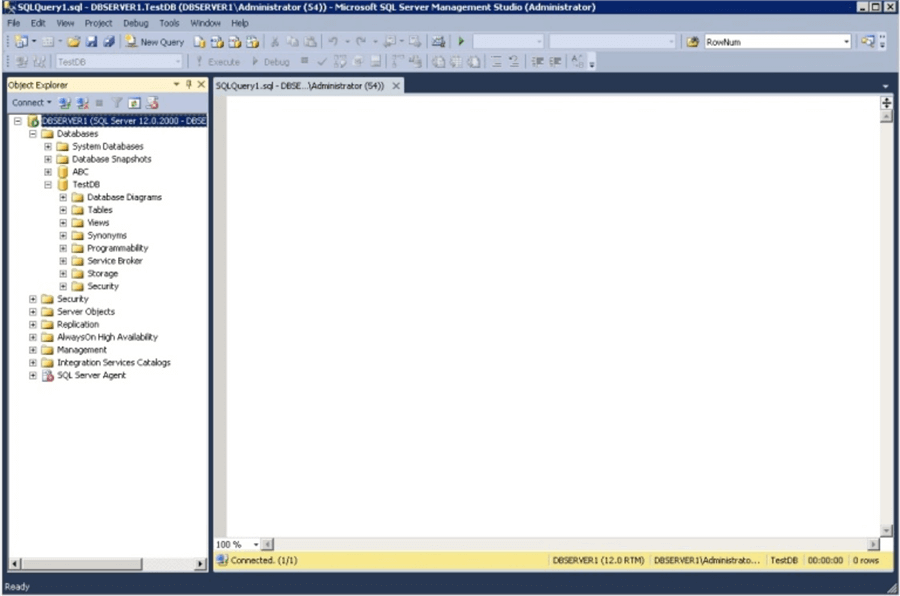
Task: Open the Window menu
Action: [x=205, y=23]
